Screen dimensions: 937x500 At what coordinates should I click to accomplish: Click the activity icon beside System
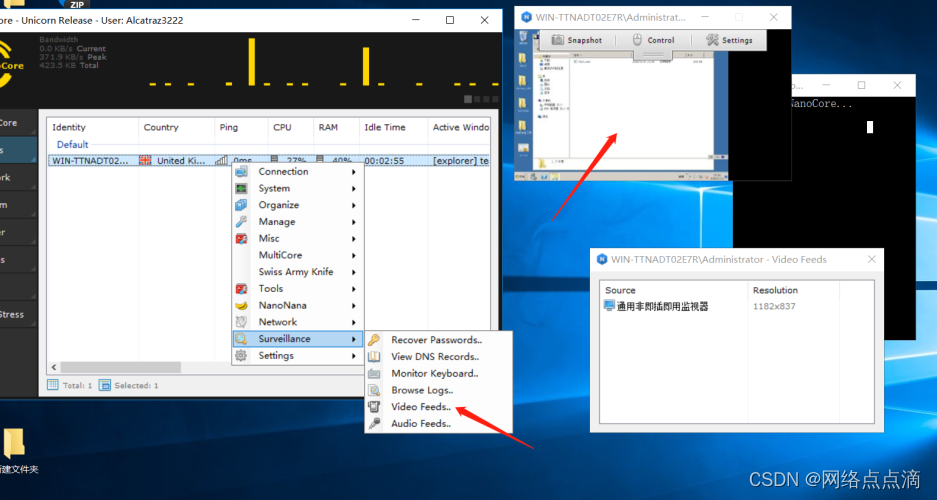tap(241, 188)
